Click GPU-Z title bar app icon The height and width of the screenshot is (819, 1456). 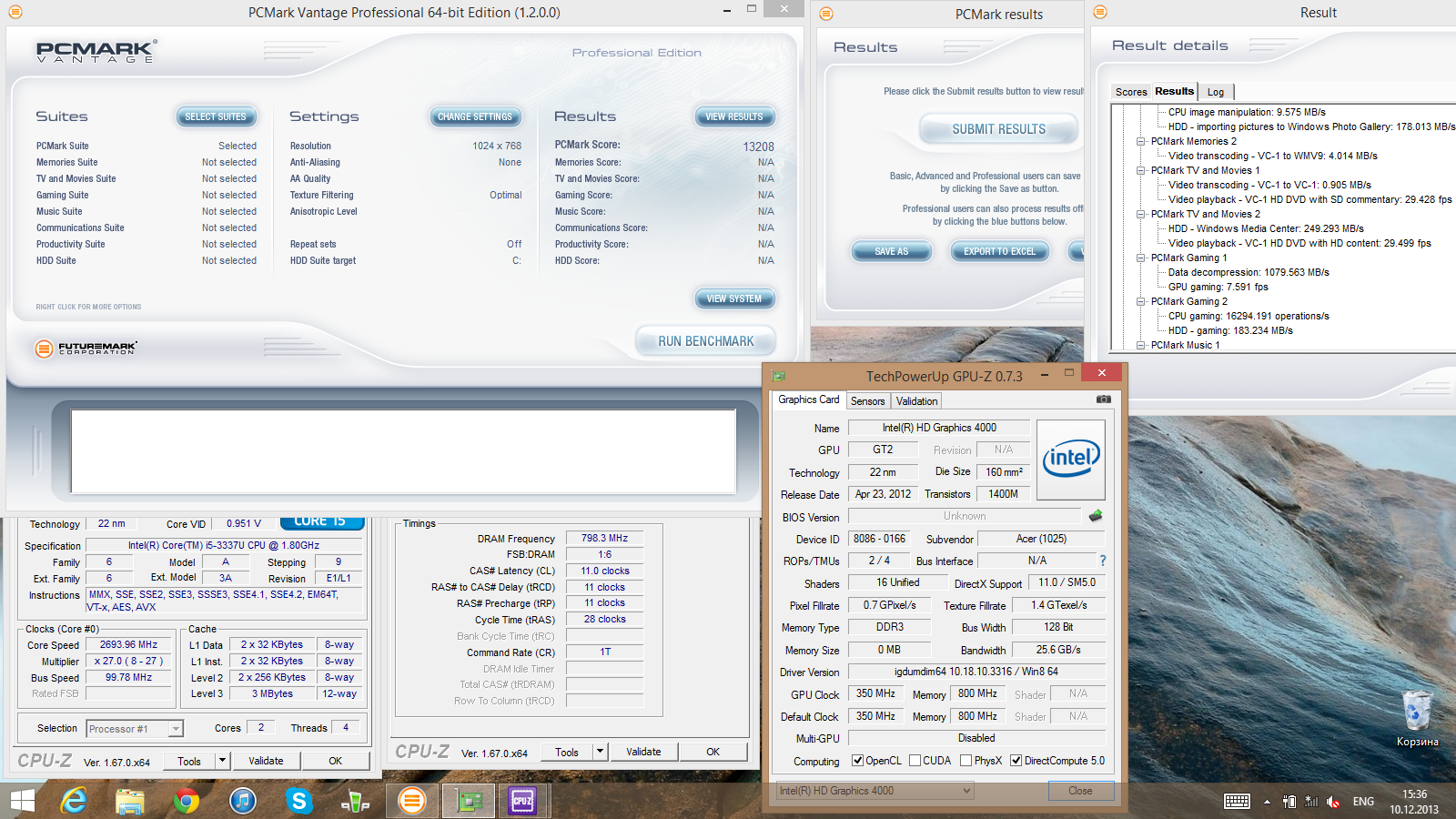pos(778,376)
